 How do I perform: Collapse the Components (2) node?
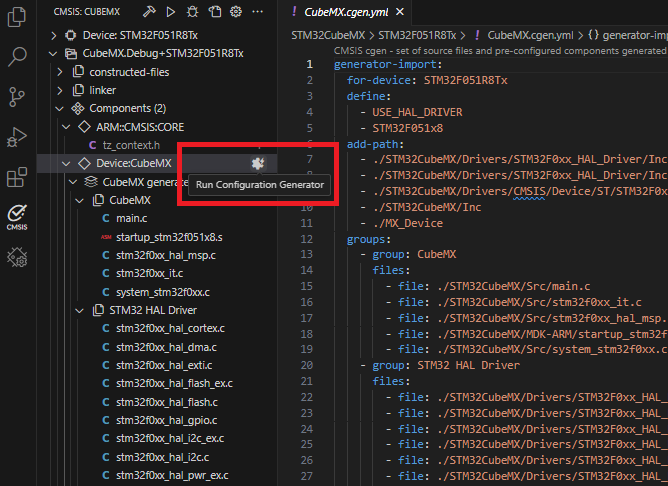coord(59,109)
